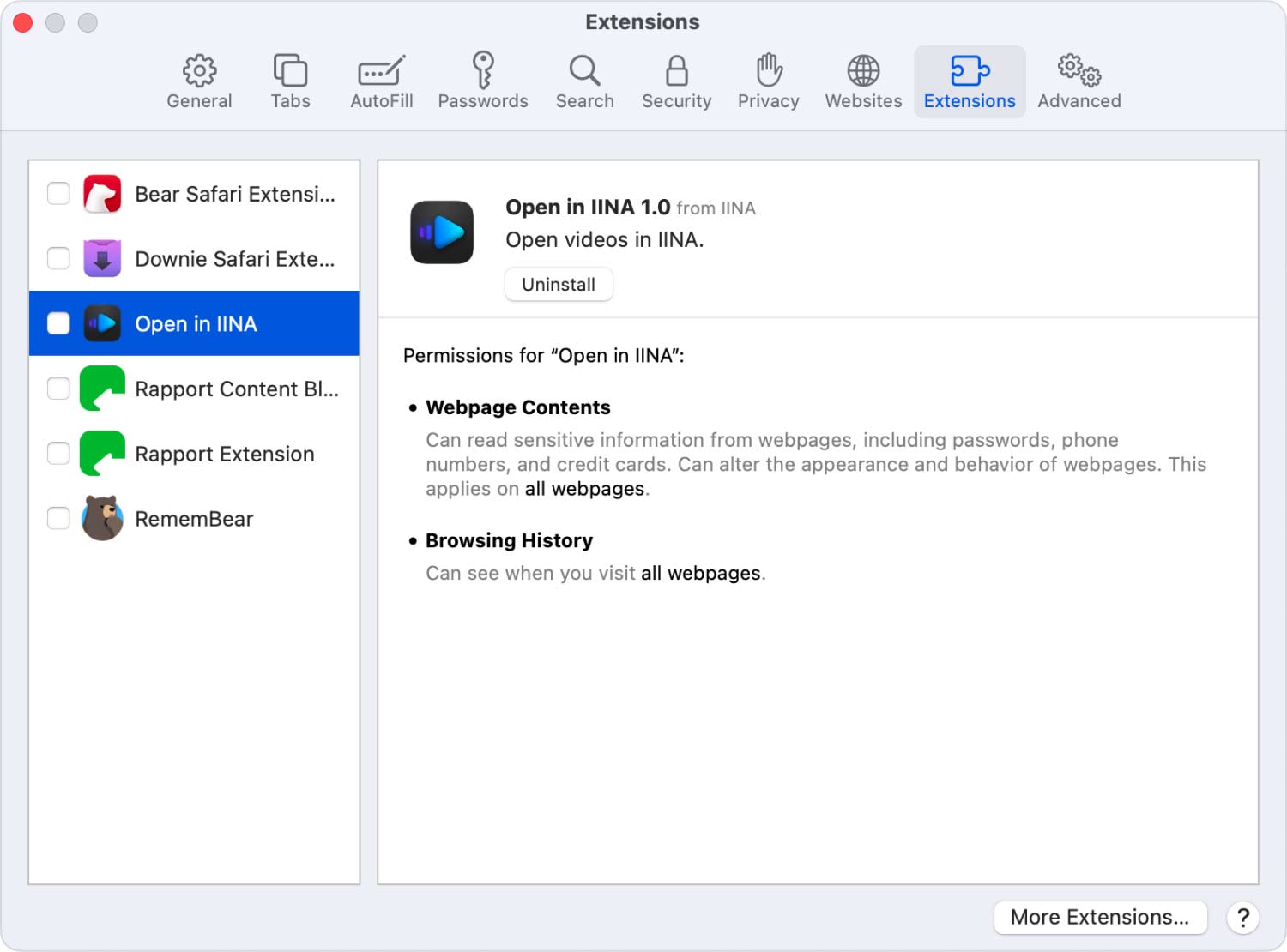
Task: Click the Permissions for Open in IINA label
Action: pyautogui.click(x=544, y=355)
